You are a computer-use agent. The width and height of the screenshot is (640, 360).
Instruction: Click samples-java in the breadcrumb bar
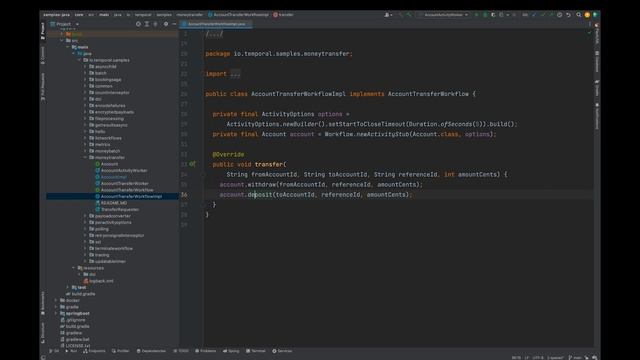coord(56,15)
